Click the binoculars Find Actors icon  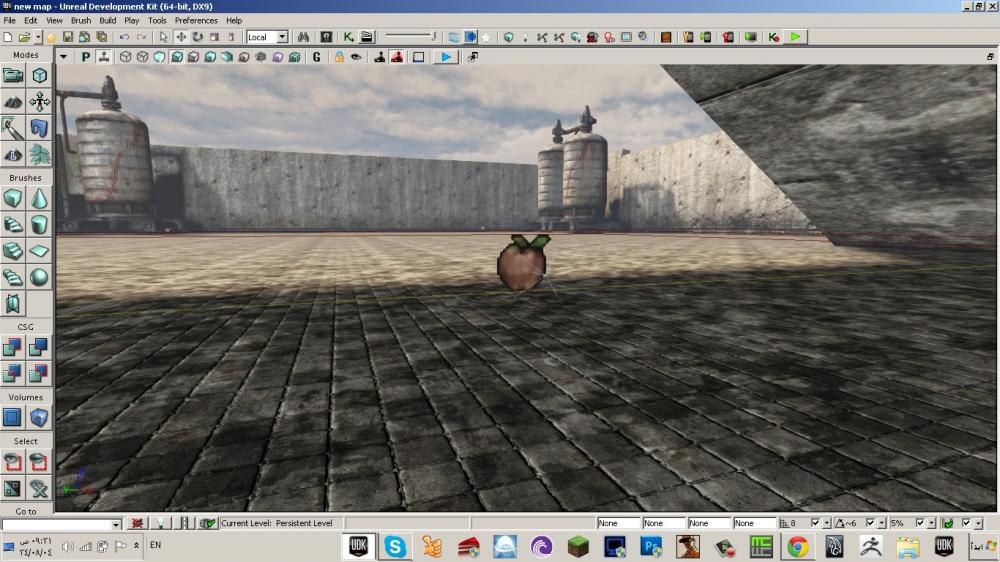point(304,37)
